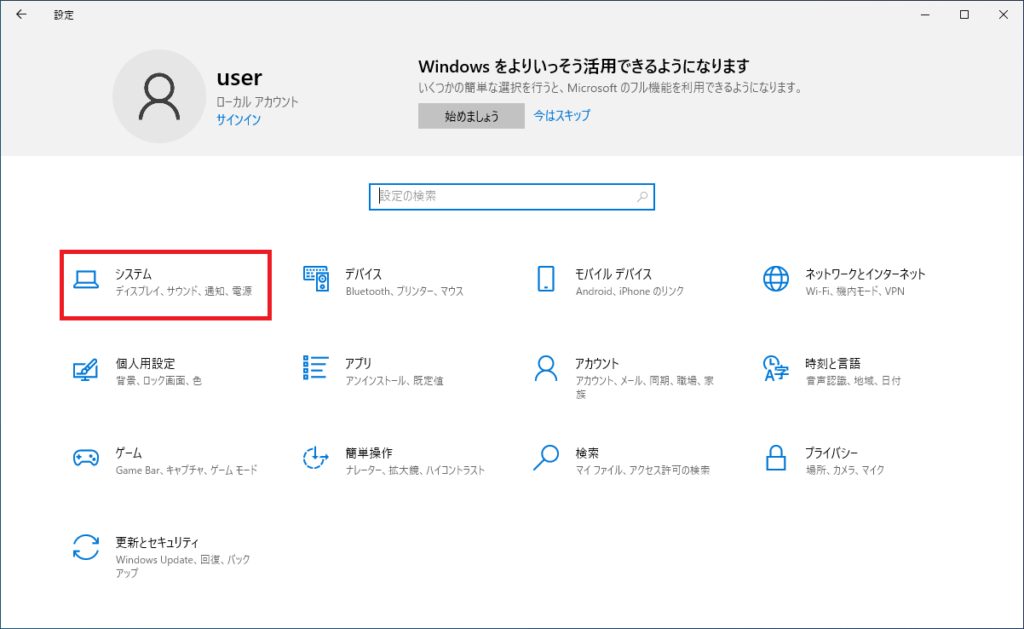
Task: Click the ゲーム controller icon
Action: pos(86,458)
